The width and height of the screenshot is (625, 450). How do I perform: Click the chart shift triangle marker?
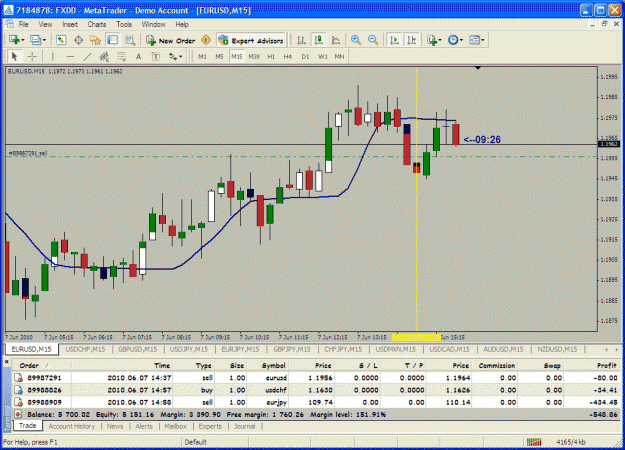[478, 69]
